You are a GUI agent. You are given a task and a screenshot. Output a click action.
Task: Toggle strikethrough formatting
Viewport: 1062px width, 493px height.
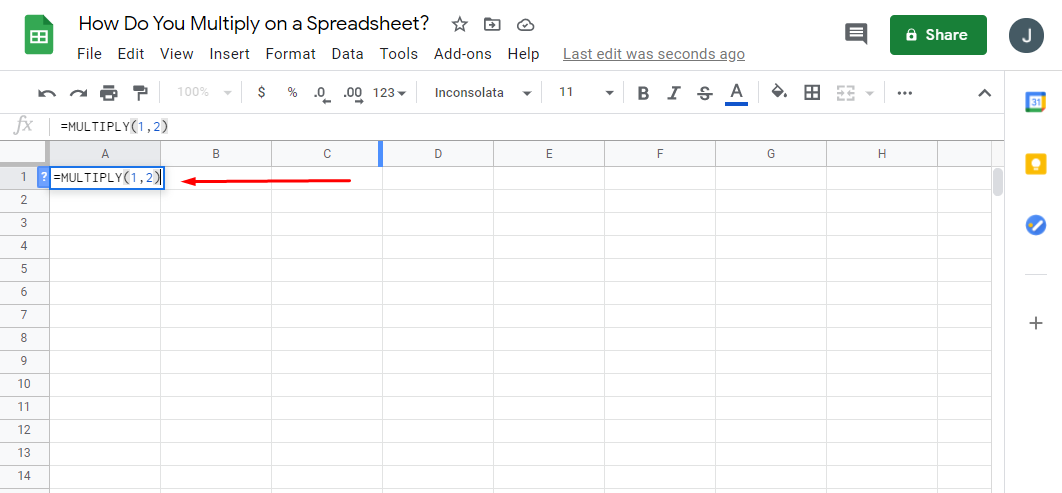tap(705, 93)
